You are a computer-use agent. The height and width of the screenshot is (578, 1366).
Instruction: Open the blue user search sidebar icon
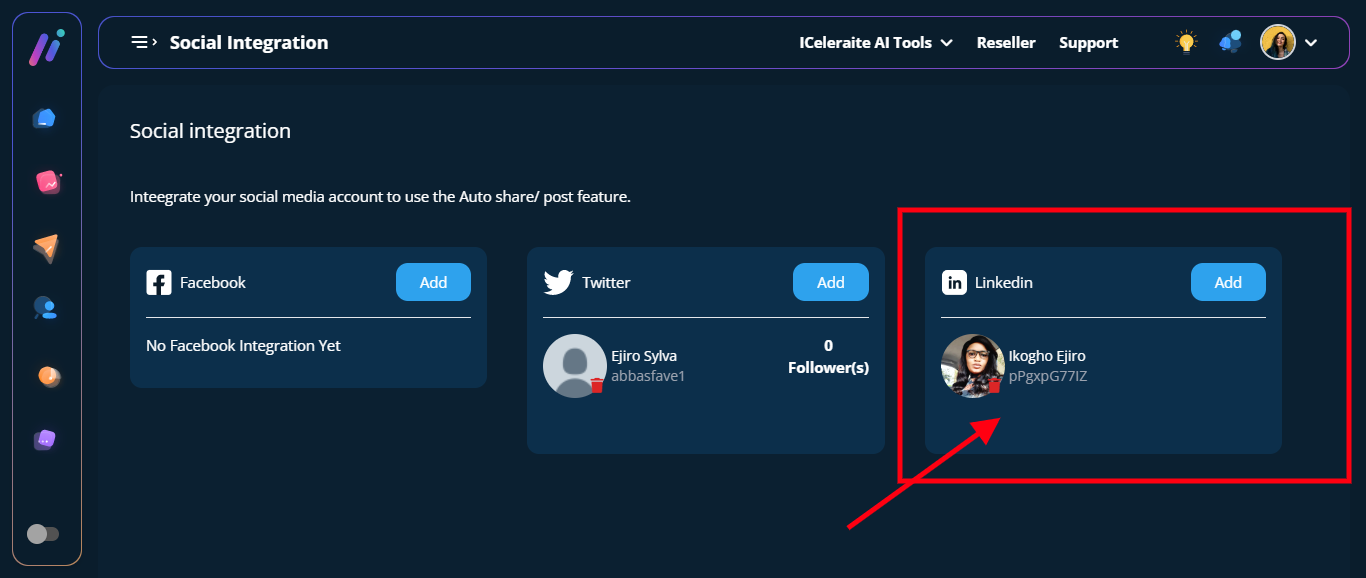tap(45, 309)
